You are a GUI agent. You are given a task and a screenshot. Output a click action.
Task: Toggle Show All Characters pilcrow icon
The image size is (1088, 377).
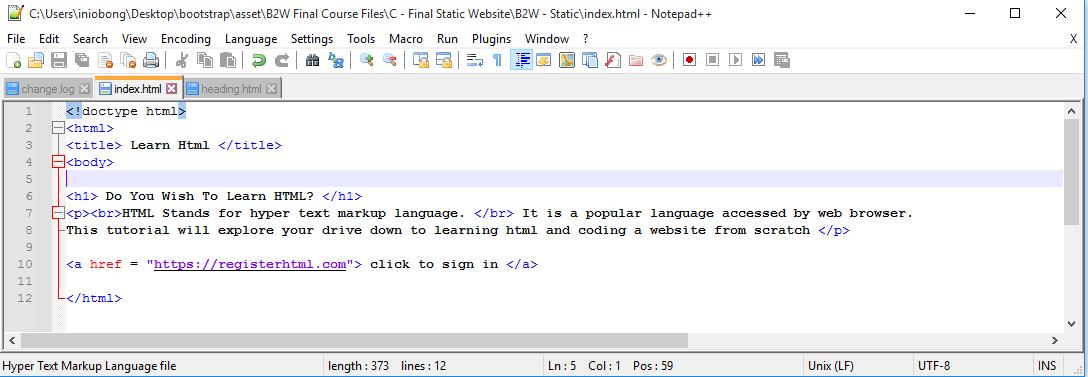point(497,60)
